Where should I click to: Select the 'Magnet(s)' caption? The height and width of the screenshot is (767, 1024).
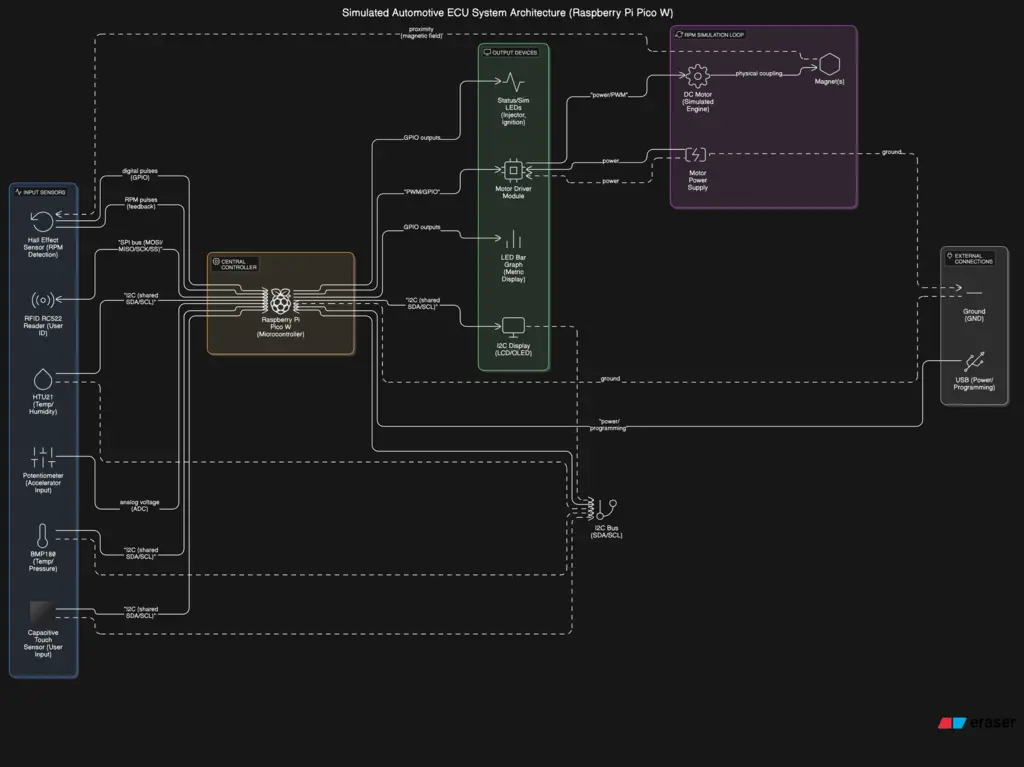point(829,82)
